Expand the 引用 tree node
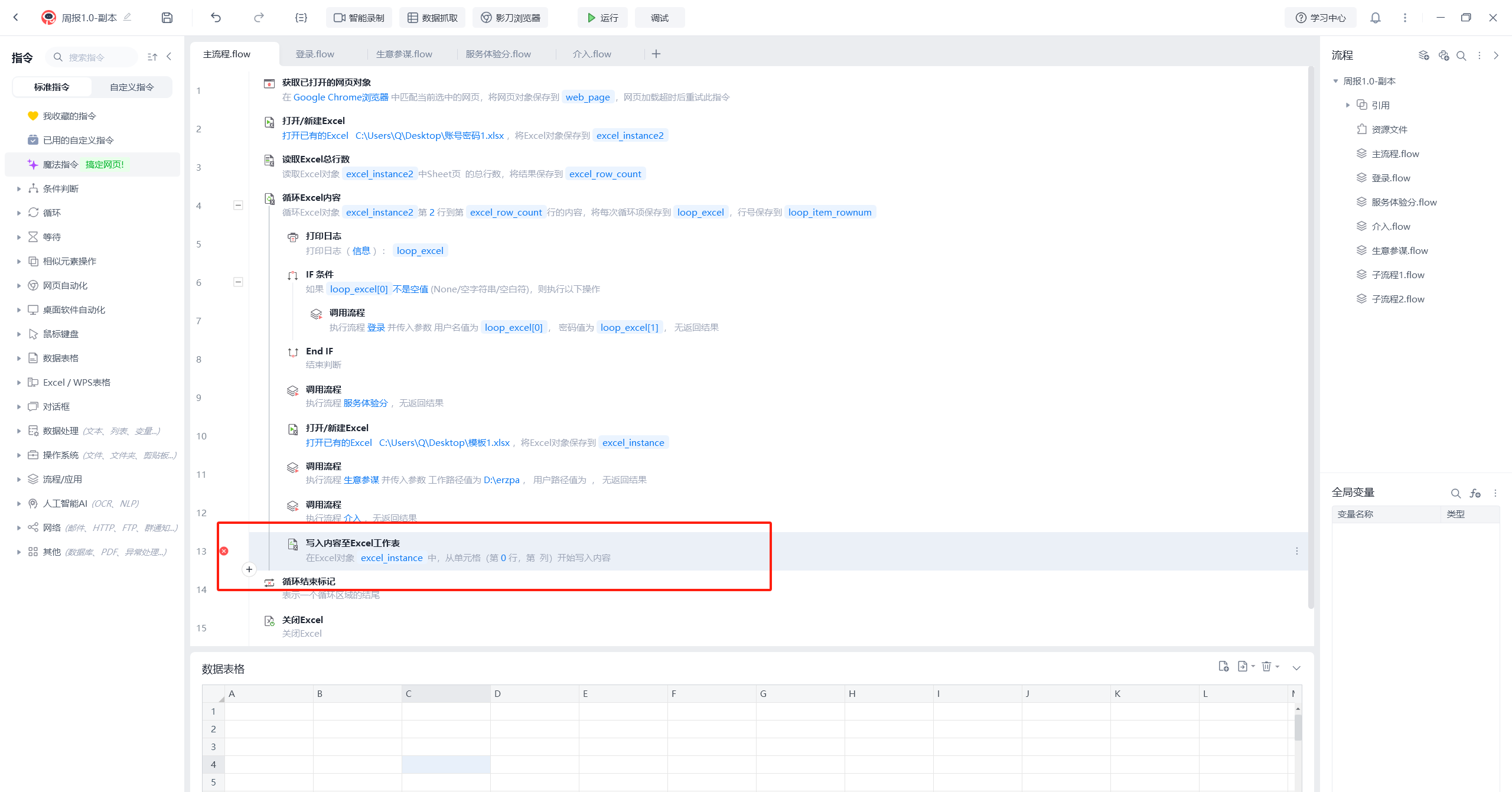 coord(1348,105)
